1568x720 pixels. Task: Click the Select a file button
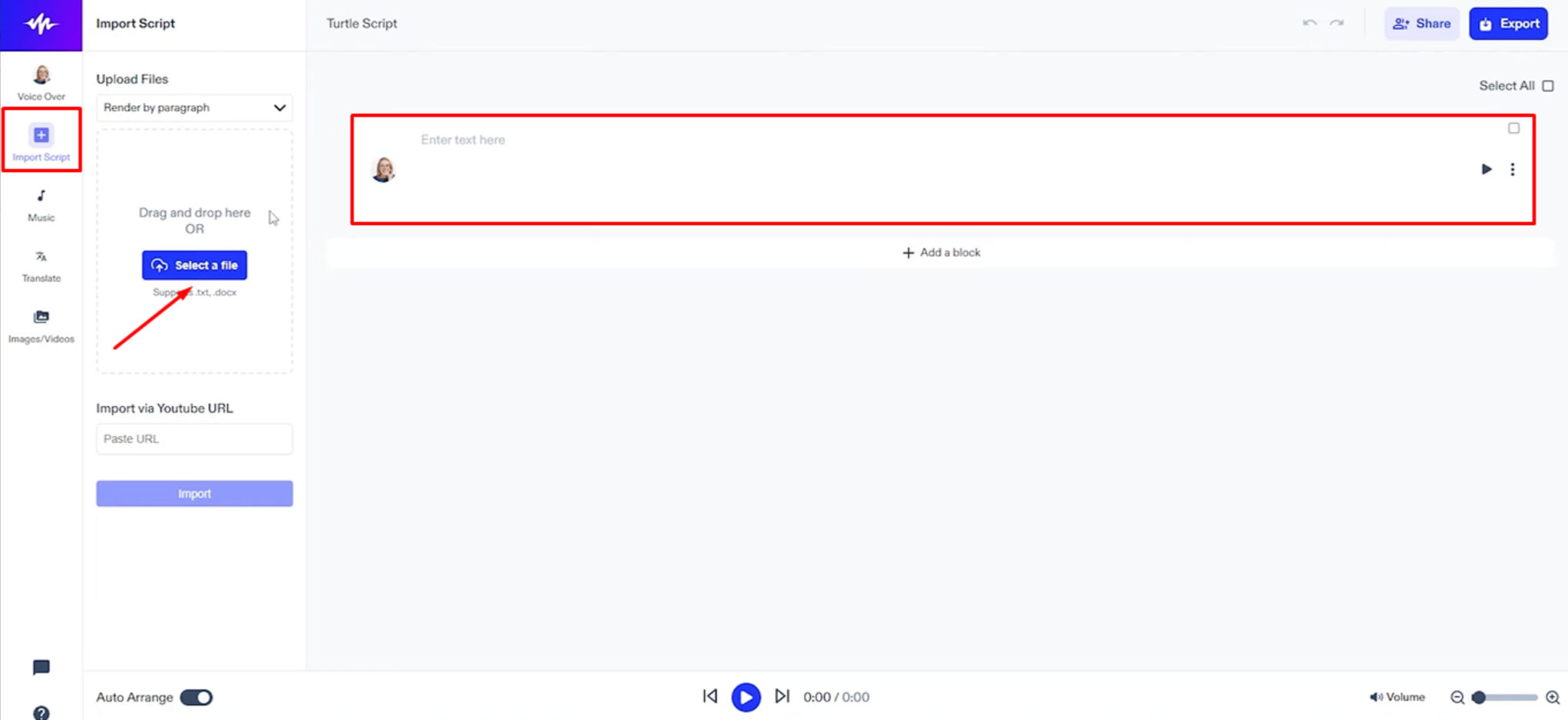[194, 265]
